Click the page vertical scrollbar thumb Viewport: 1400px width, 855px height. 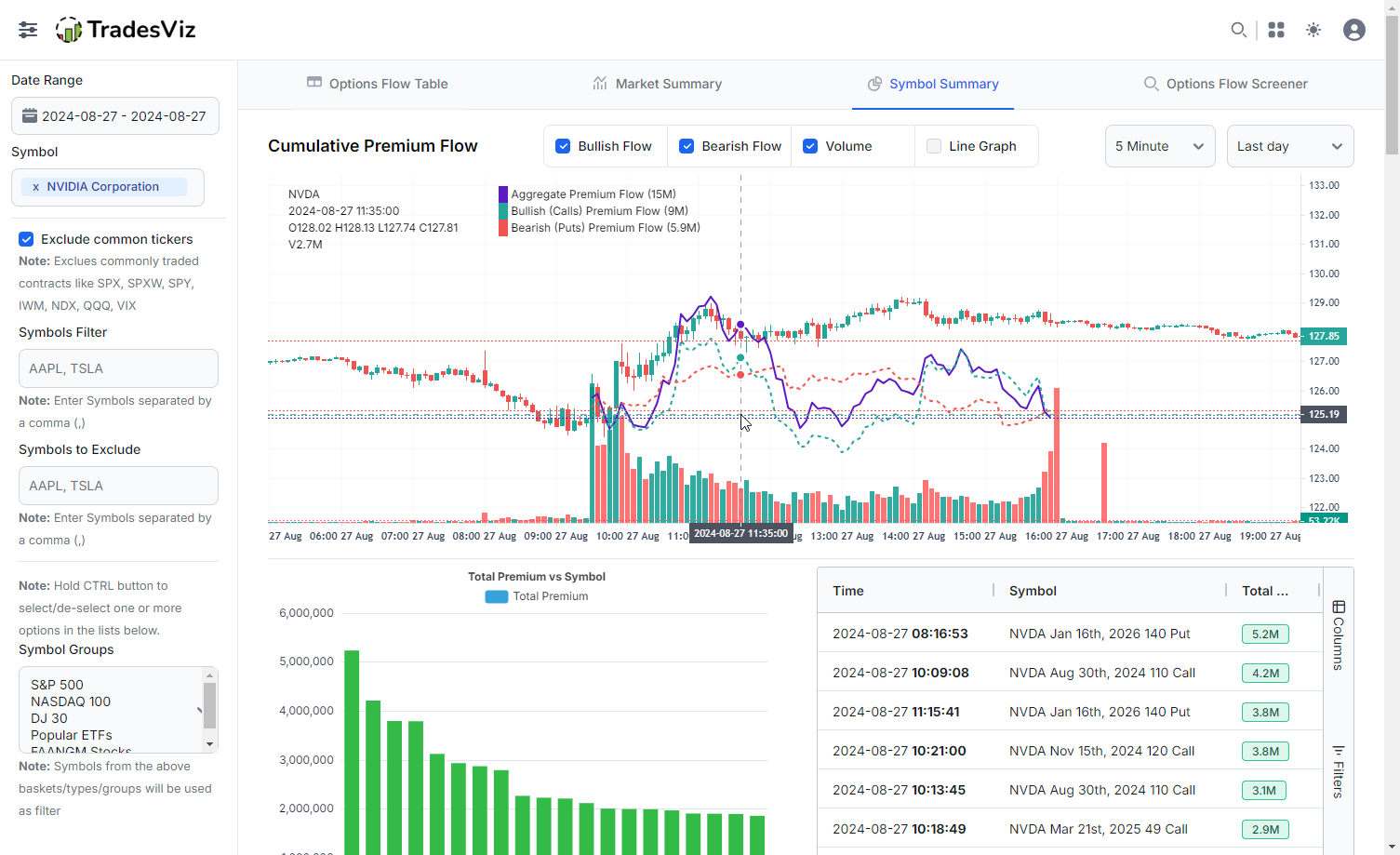(x=1392, y=84)
